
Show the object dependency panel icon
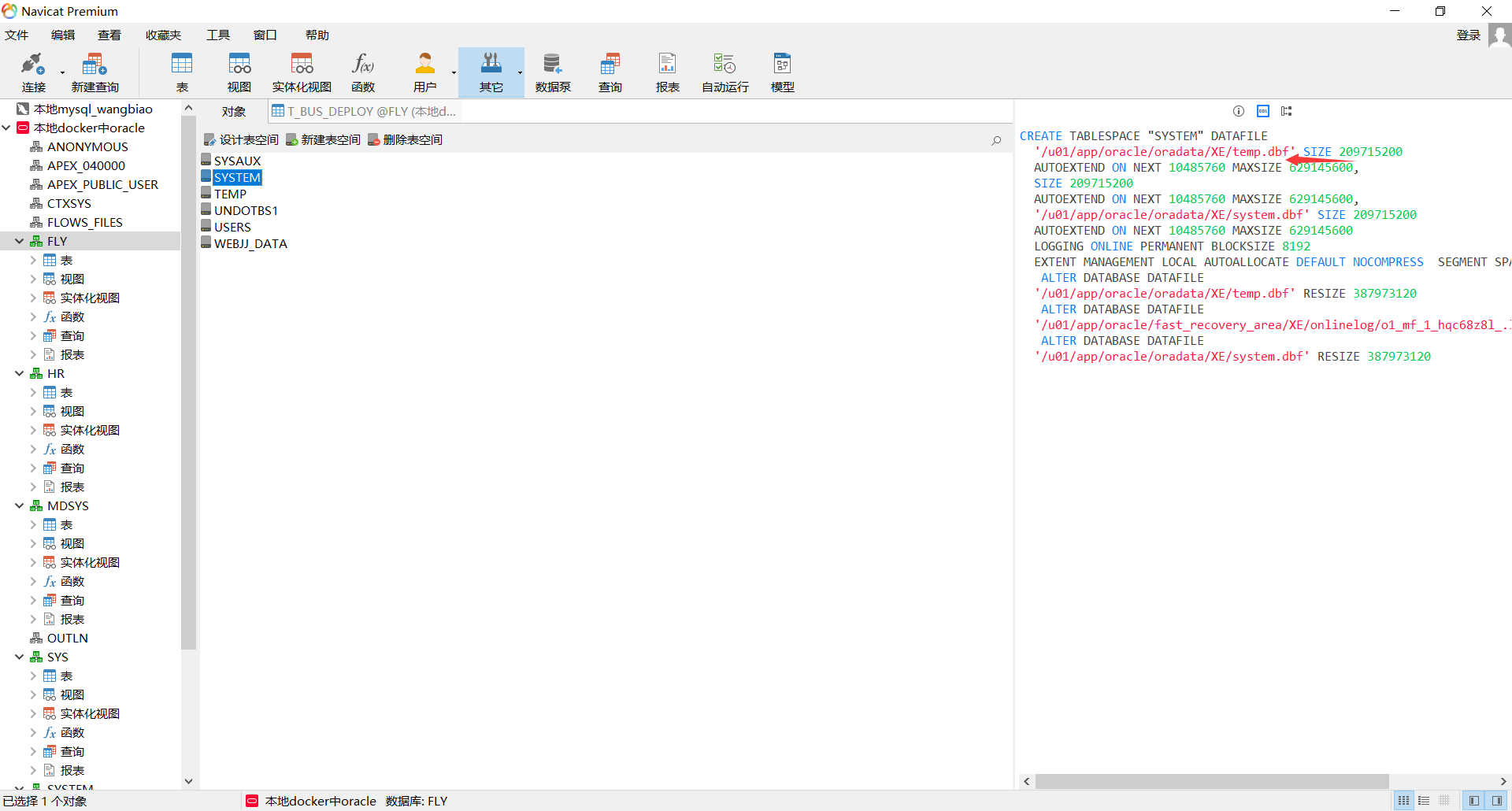pos(1287,111)
